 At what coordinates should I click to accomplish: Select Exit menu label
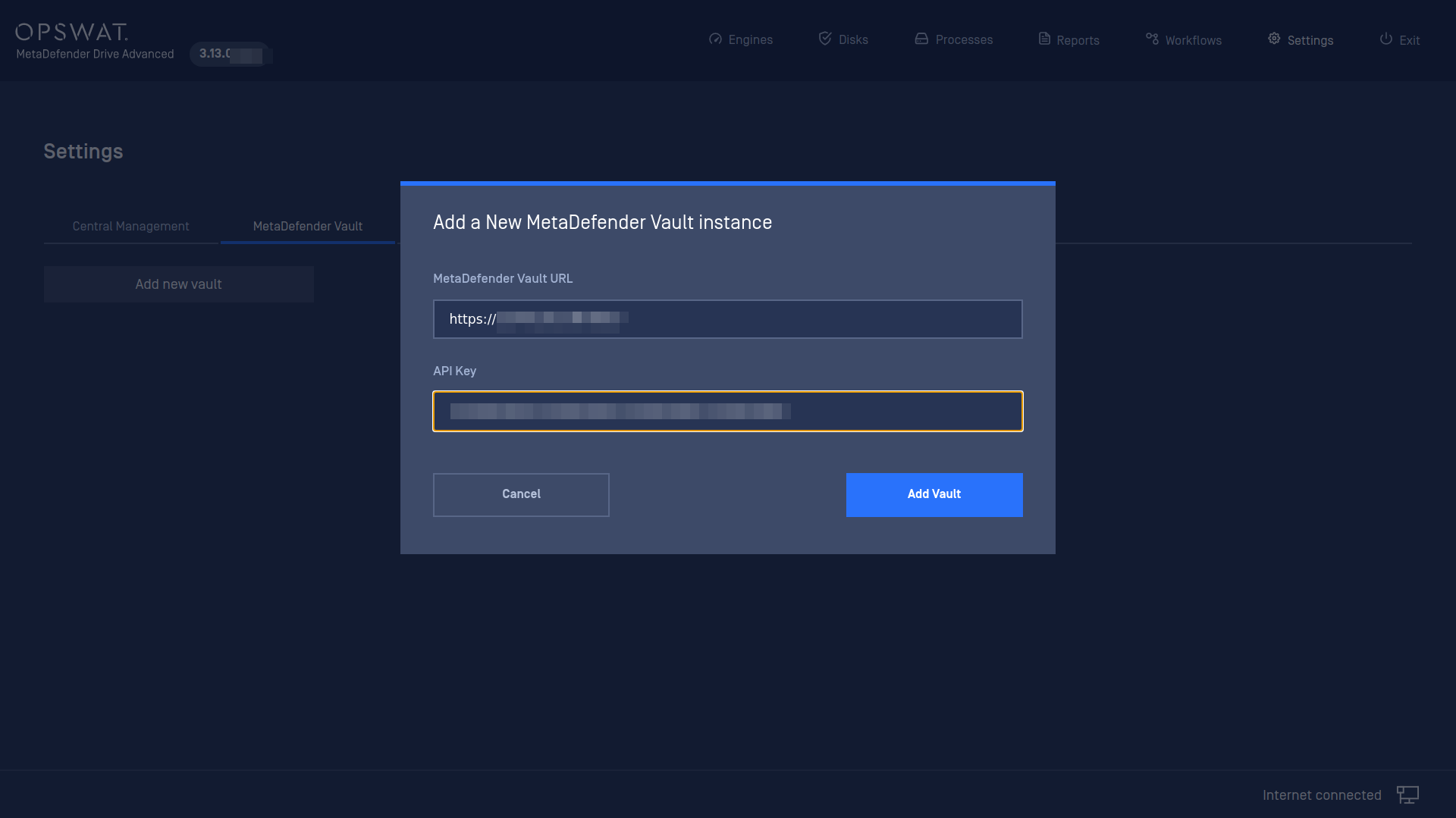click(x=1409, y=40)
